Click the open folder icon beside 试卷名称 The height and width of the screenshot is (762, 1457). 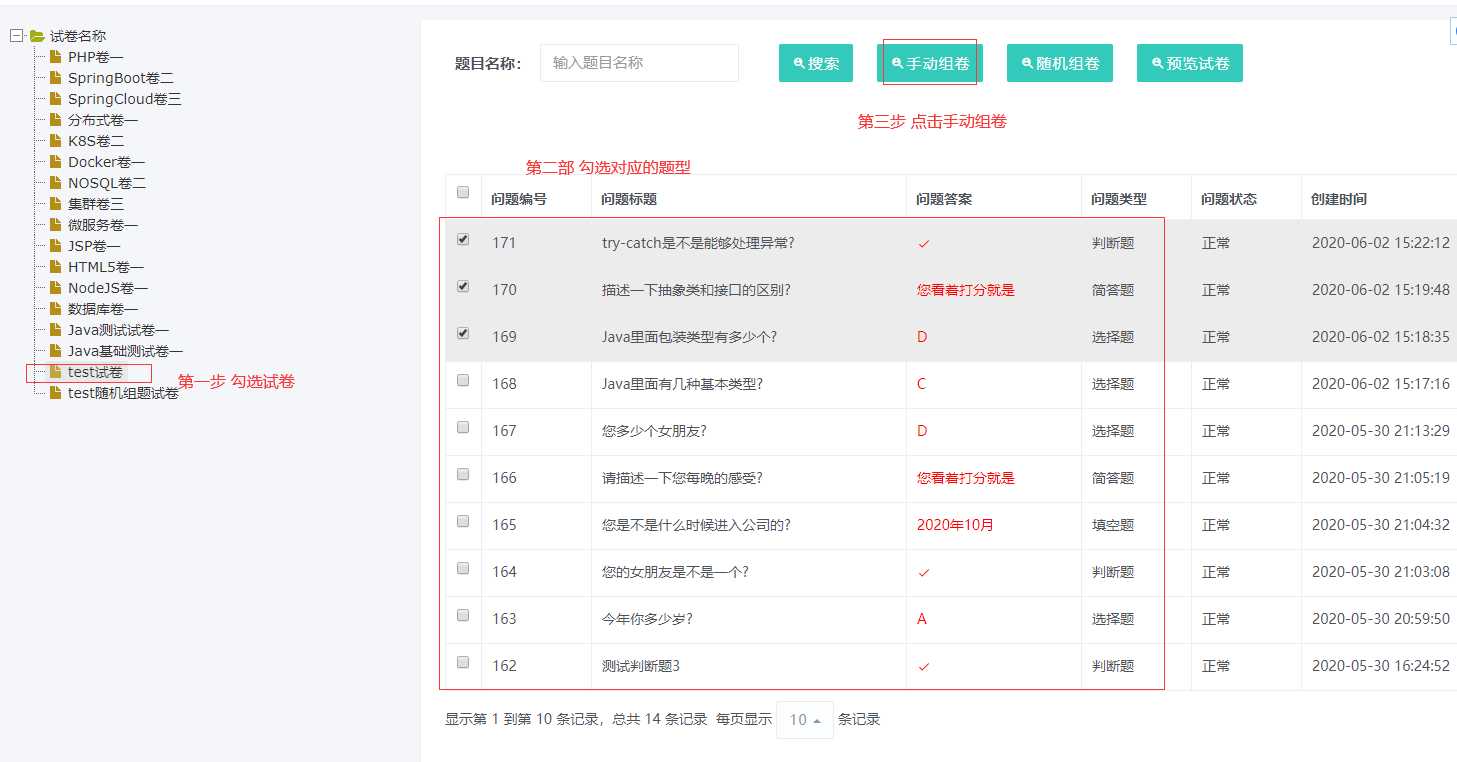(x=37, y=36)
